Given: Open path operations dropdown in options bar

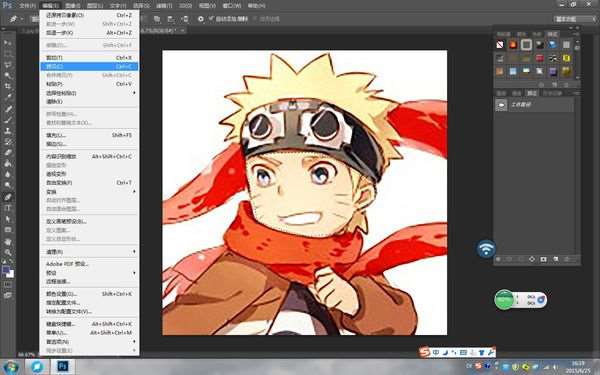Looking at the screenshot, I should tap(157, 19).
